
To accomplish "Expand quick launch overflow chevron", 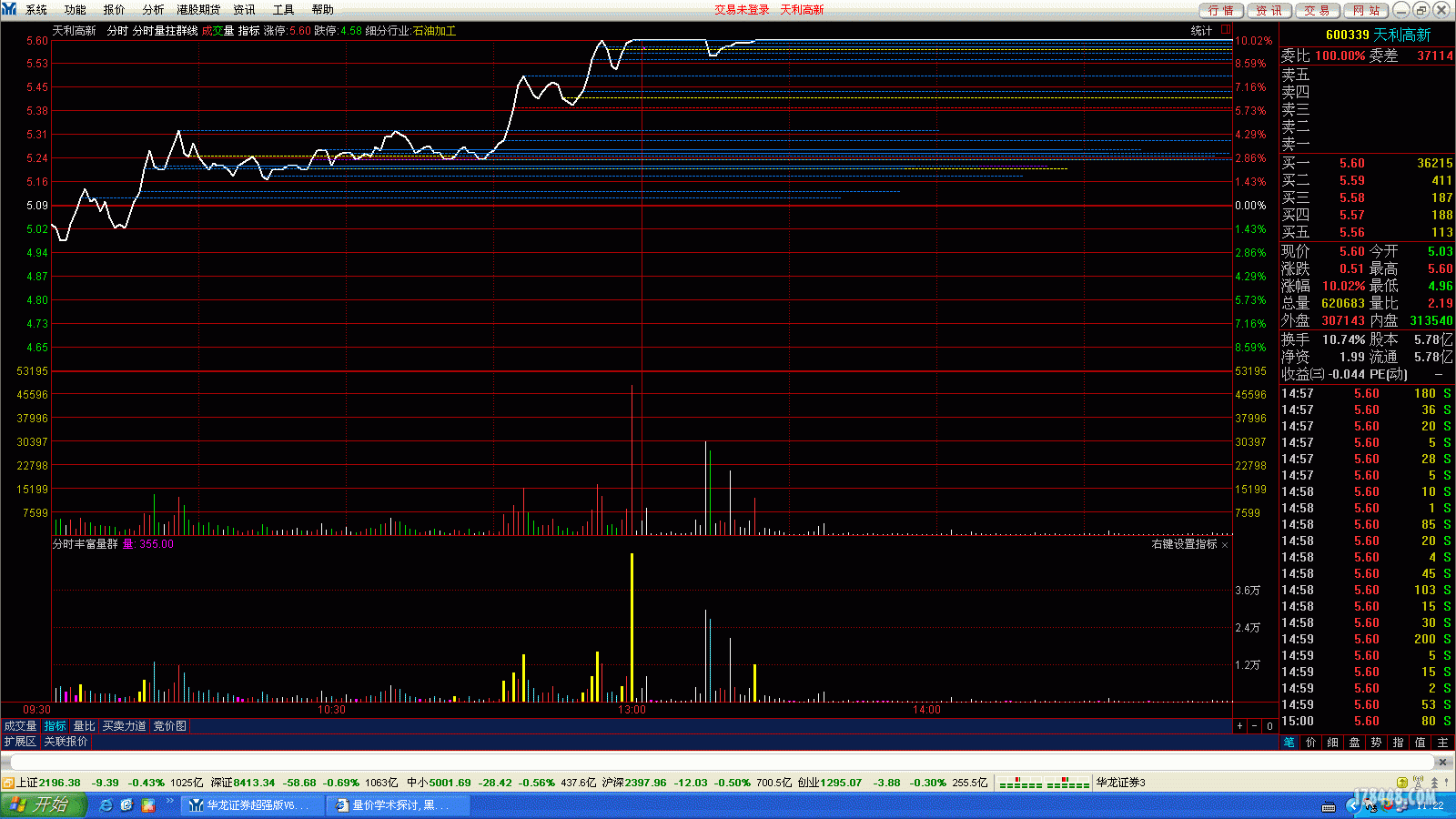I will click(170, 802).
